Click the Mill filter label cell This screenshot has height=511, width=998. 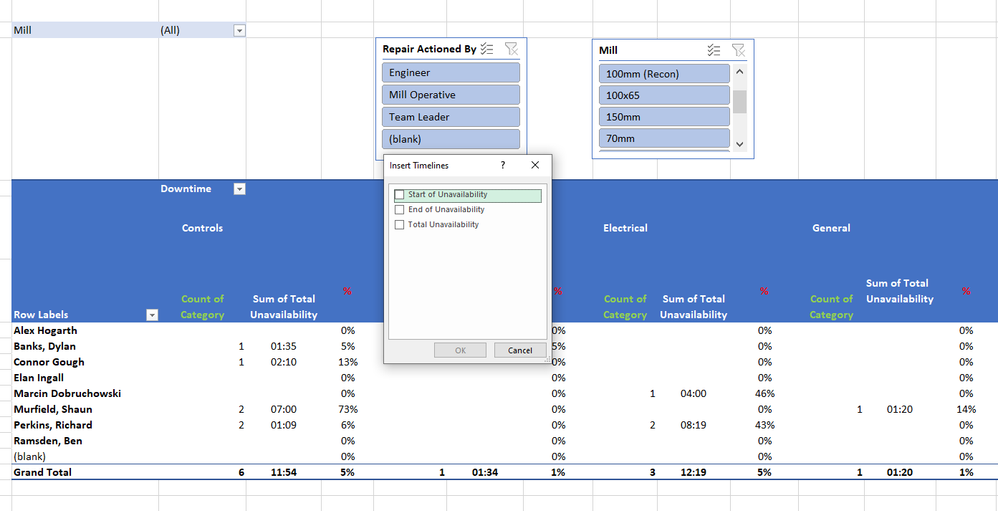click(x=85, y=30)
